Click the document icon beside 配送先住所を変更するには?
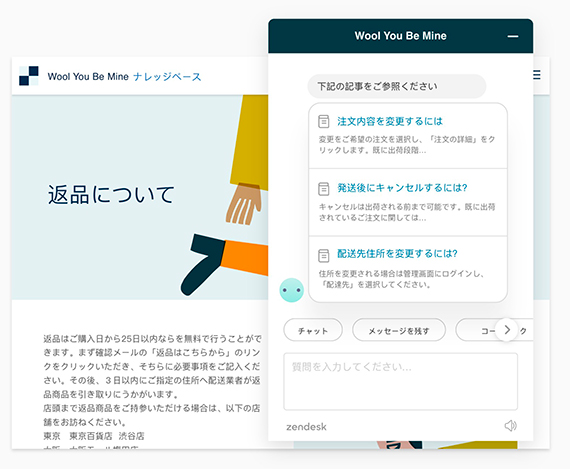This screenshot has height=469, width=570. click(x=324, y=256)
